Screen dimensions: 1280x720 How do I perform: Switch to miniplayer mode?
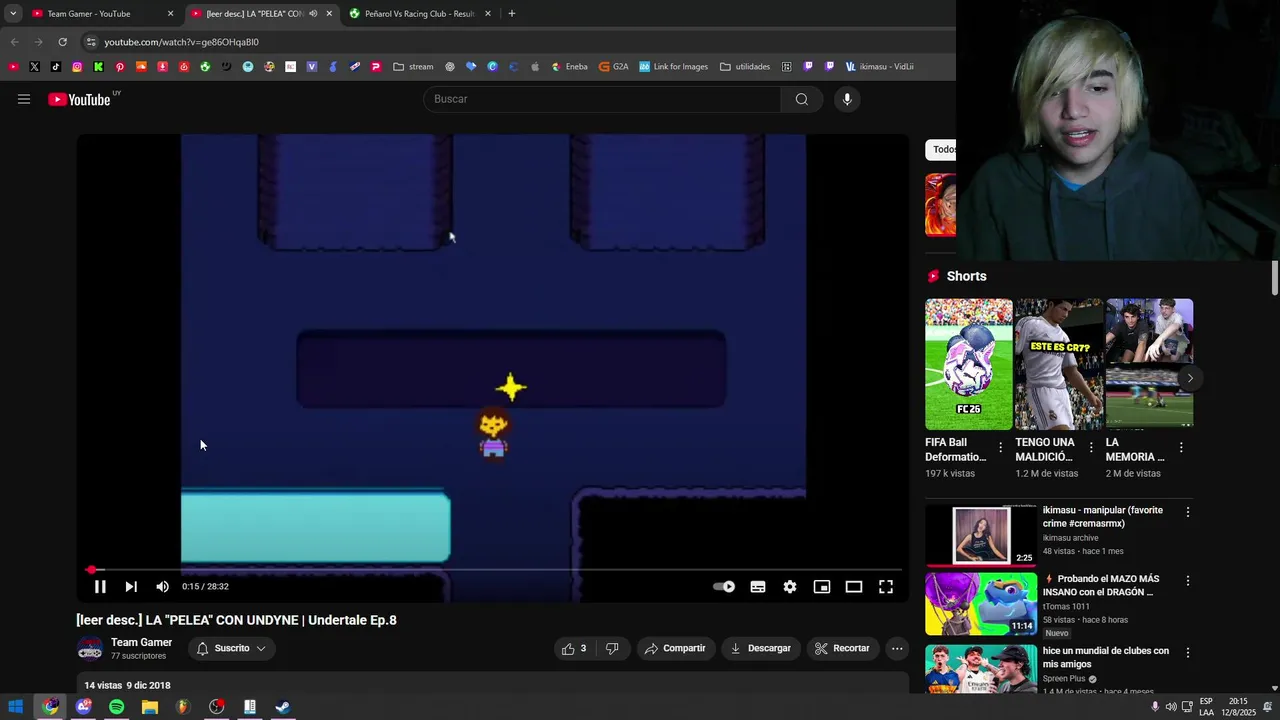pos(822,587)
